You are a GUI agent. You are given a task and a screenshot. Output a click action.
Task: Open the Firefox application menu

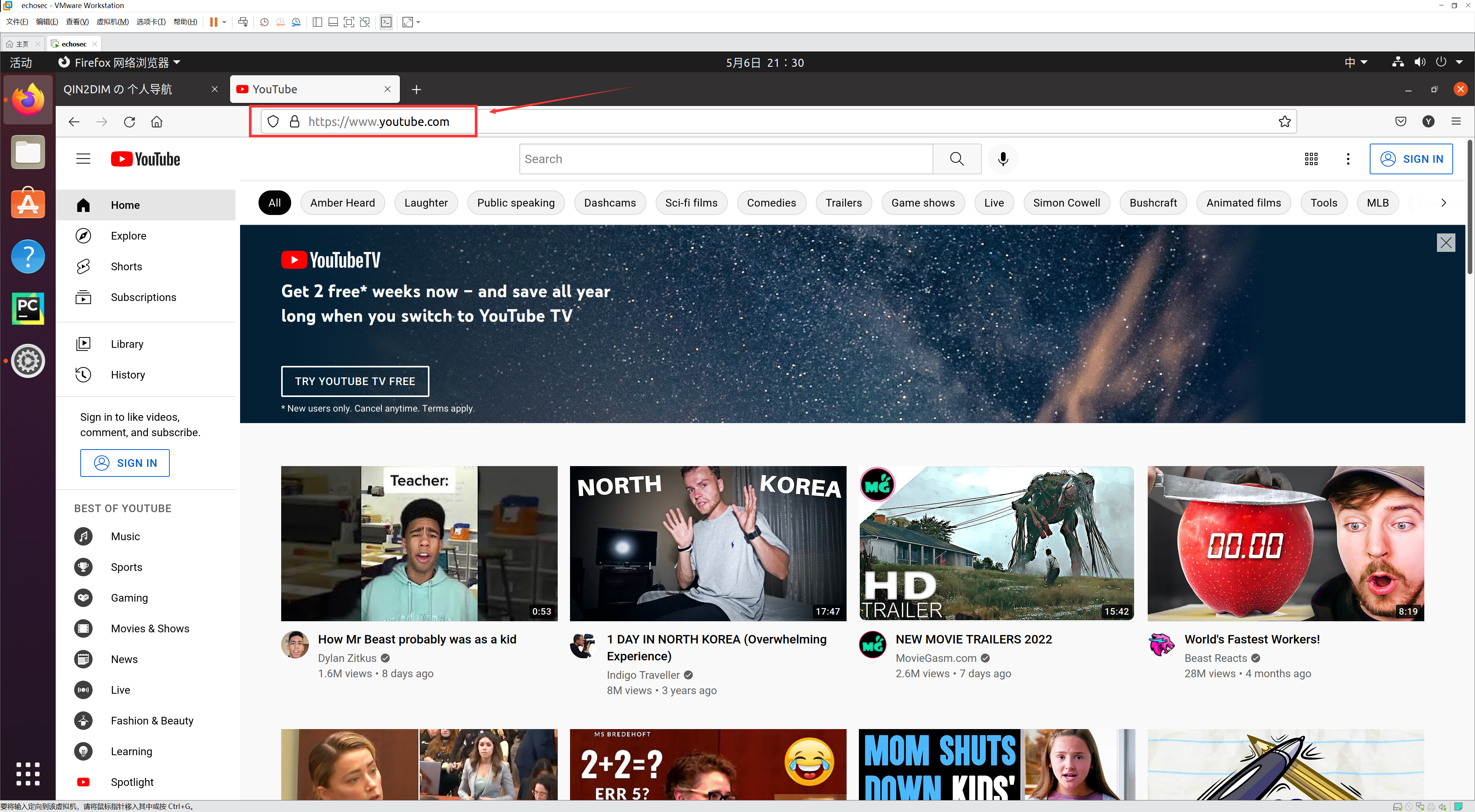(x=1456, y=121)
